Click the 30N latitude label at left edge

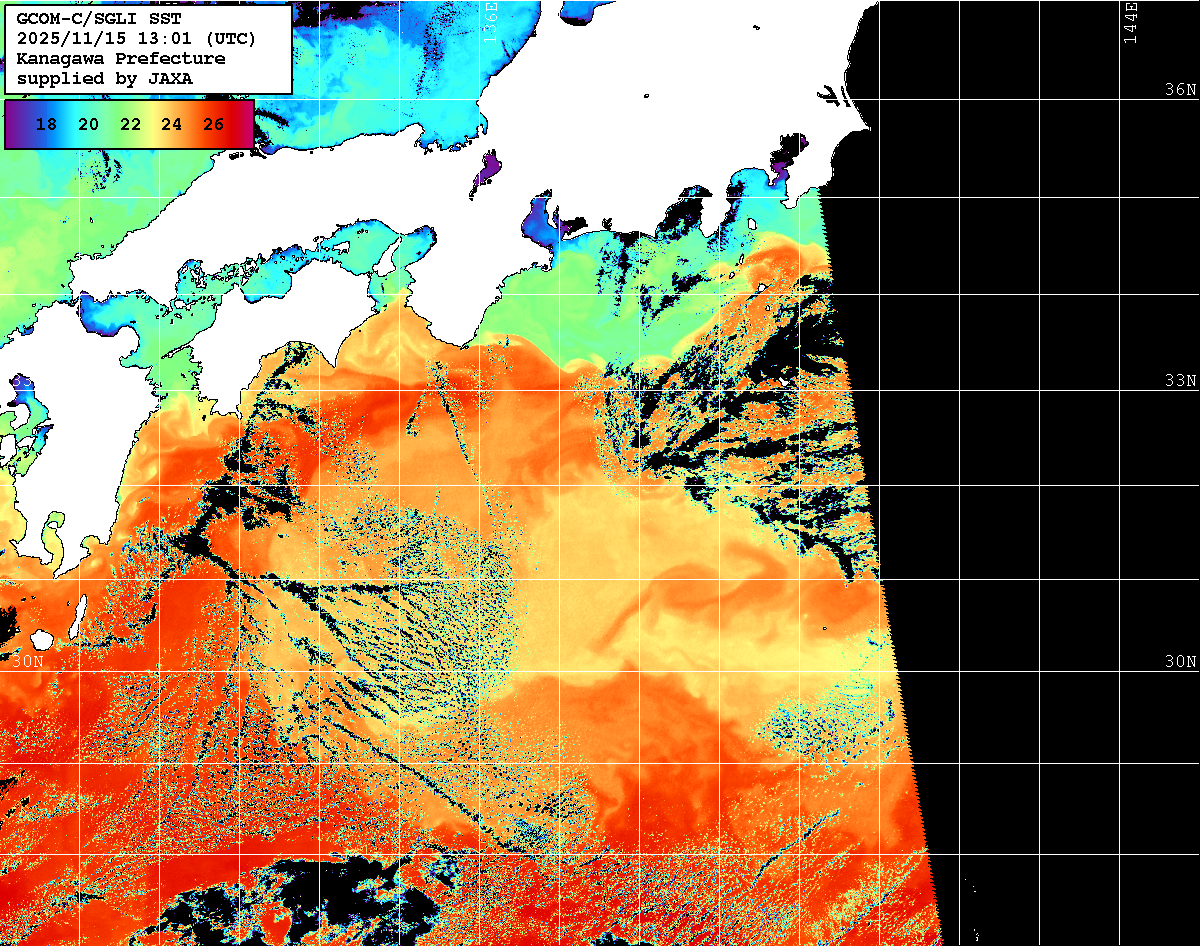coord(27,662)
